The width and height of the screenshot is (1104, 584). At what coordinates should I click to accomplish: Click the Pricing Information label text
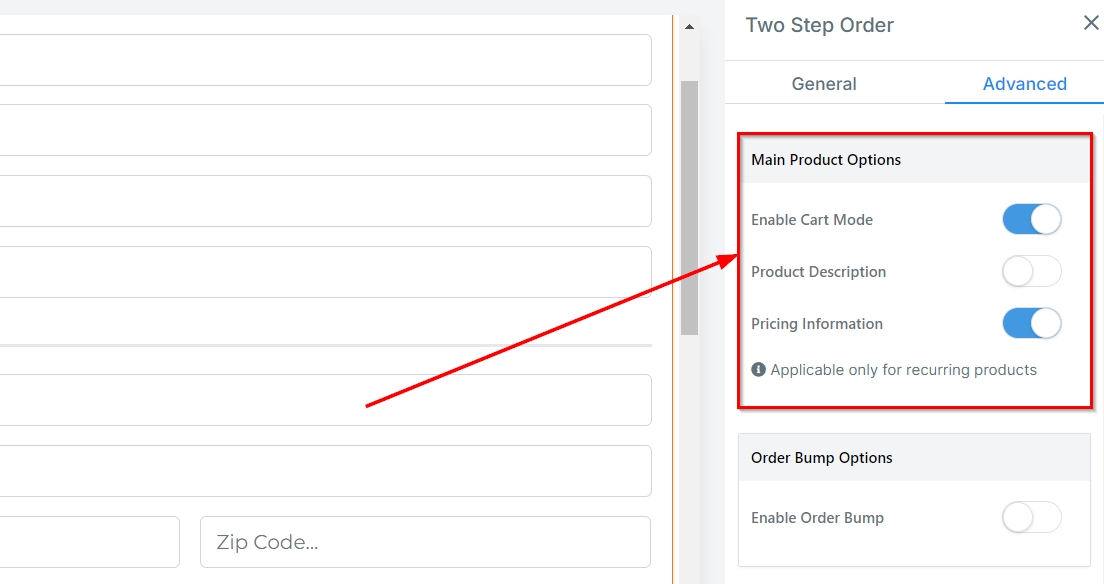tap(817, 324)
